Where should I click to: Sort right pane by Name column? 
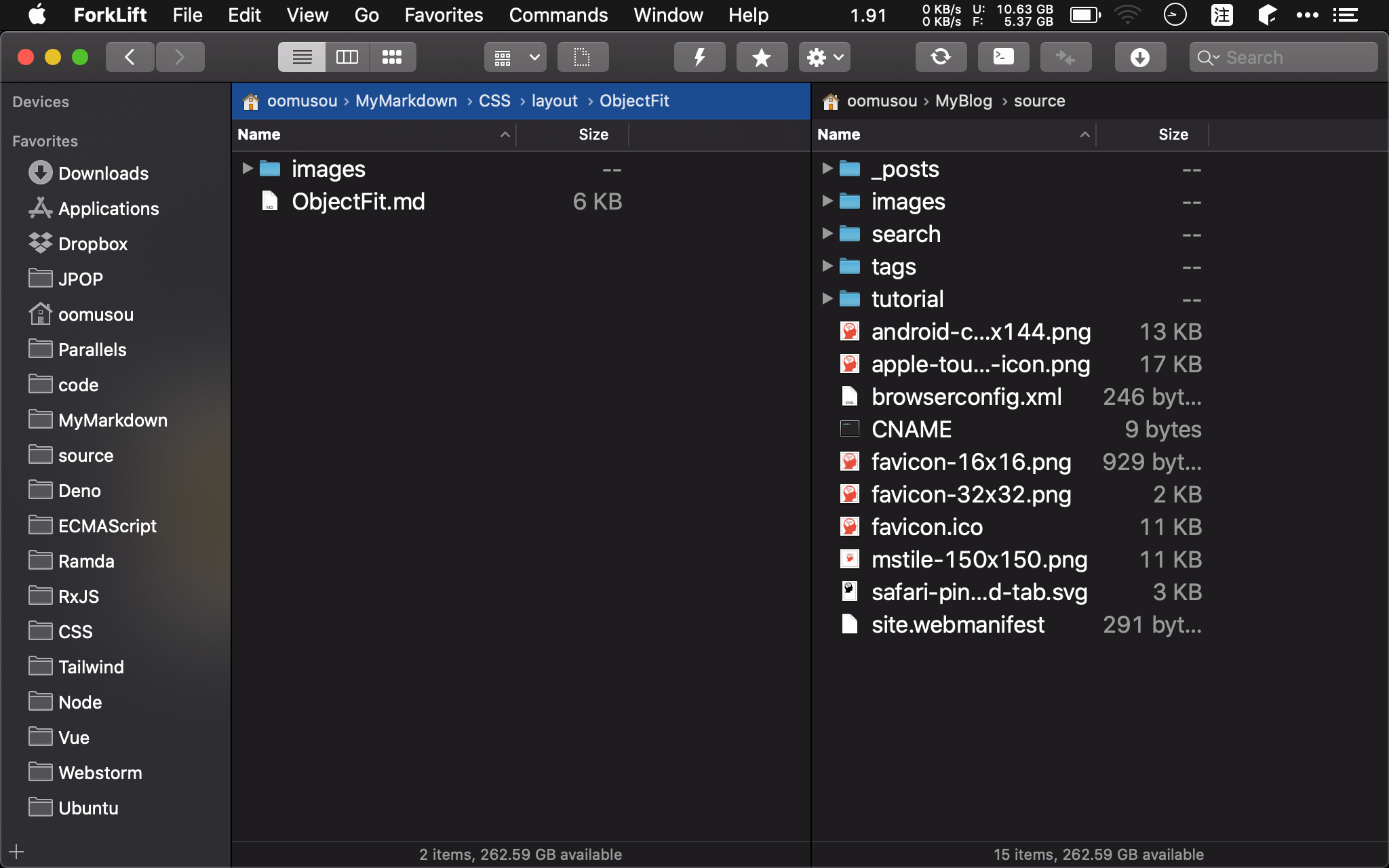click(x=954, y=134)
